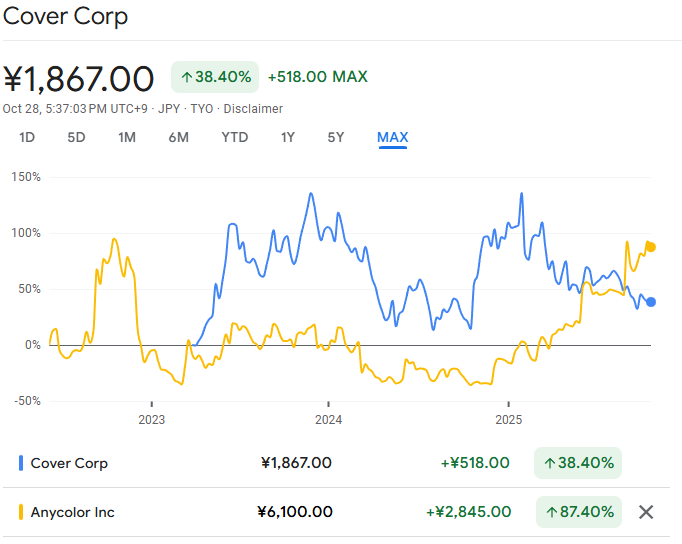
Task: Click the -50% axis label
Action: 27,401
